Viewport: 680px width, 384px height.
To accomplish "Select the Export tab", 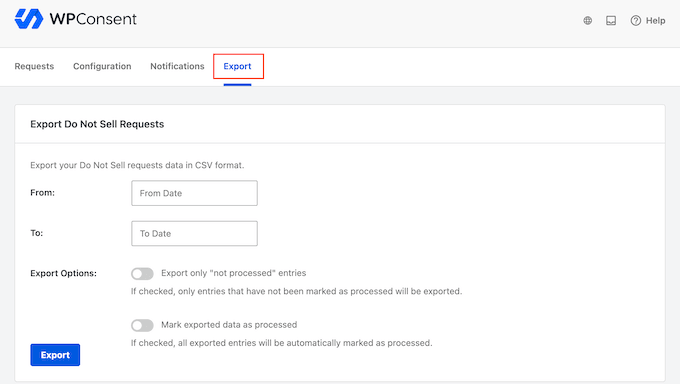I will [x=237, y=66].
